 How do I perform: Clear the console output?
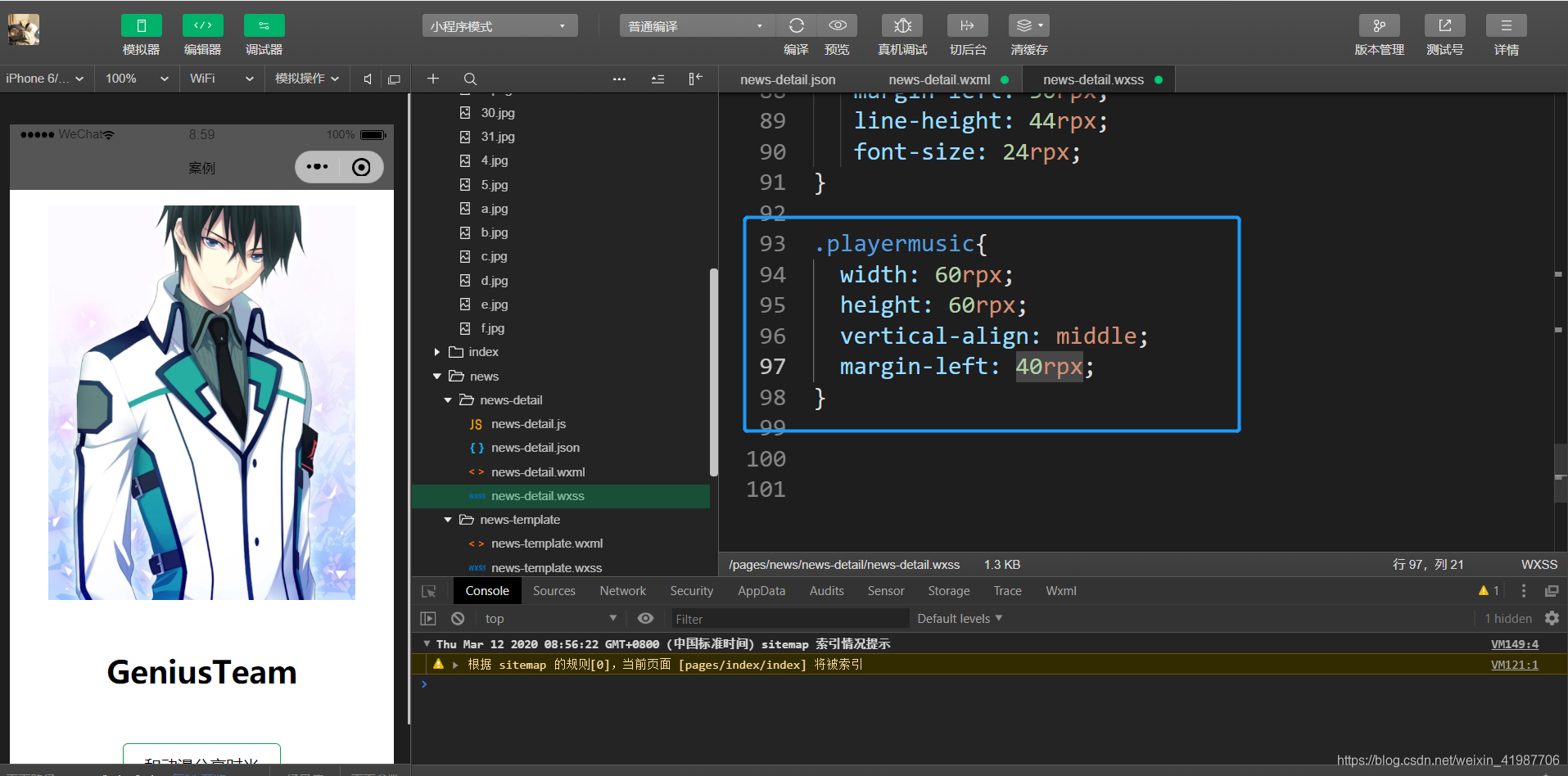458,619
